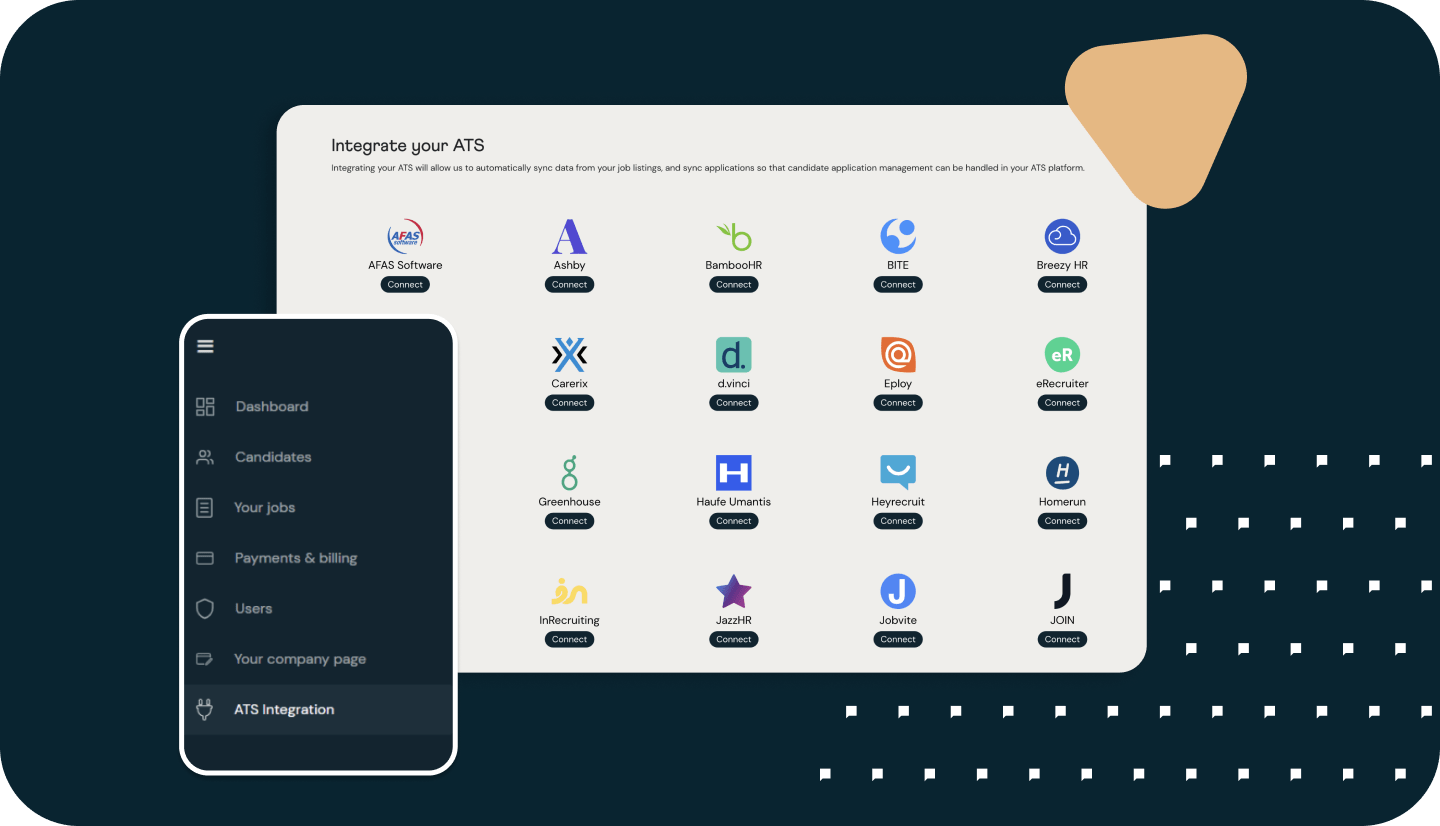The width and height of the screenshot is (1440, 826).
Task: Click the Haufe Umantis logo
Action: click(x=734, y=473)
